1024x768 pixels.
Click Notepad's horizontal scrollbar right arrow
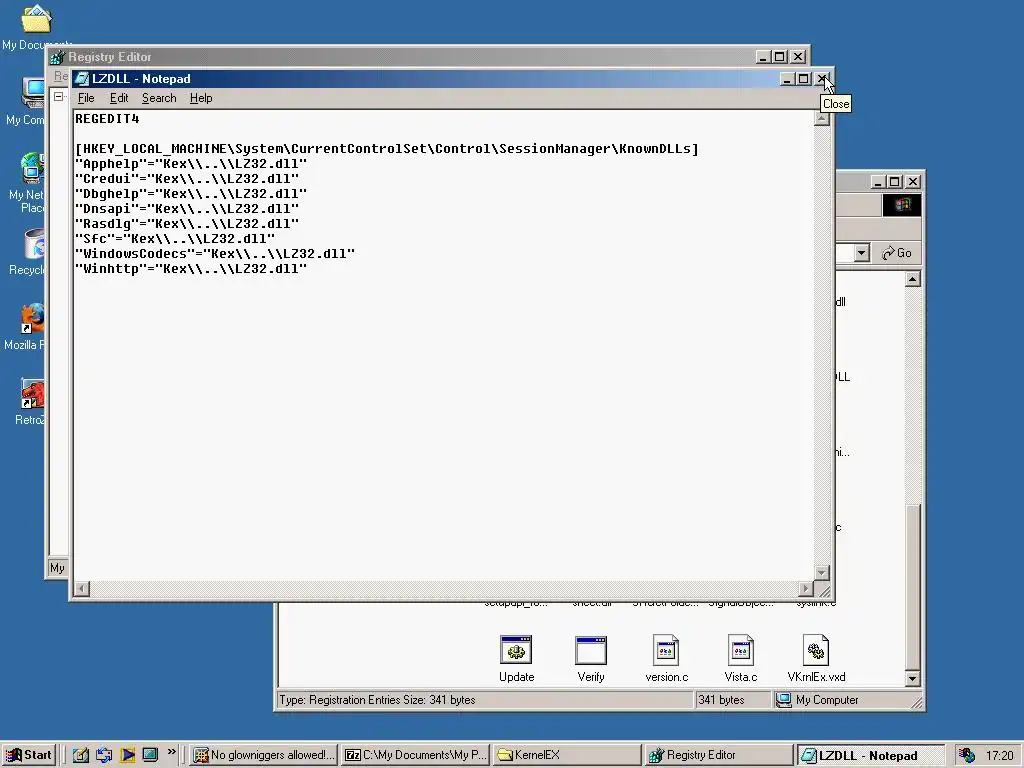point(806,588)
